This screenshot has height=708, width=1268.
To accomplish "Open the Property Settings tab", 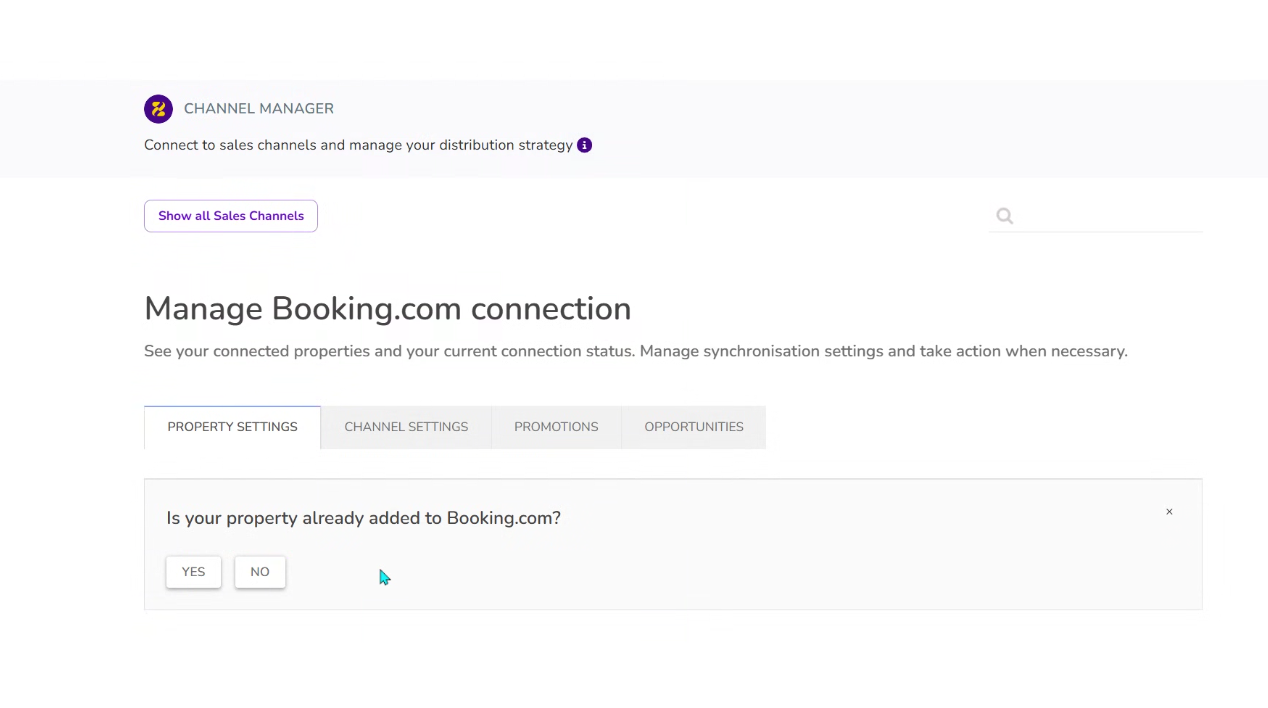I will 232,427.
